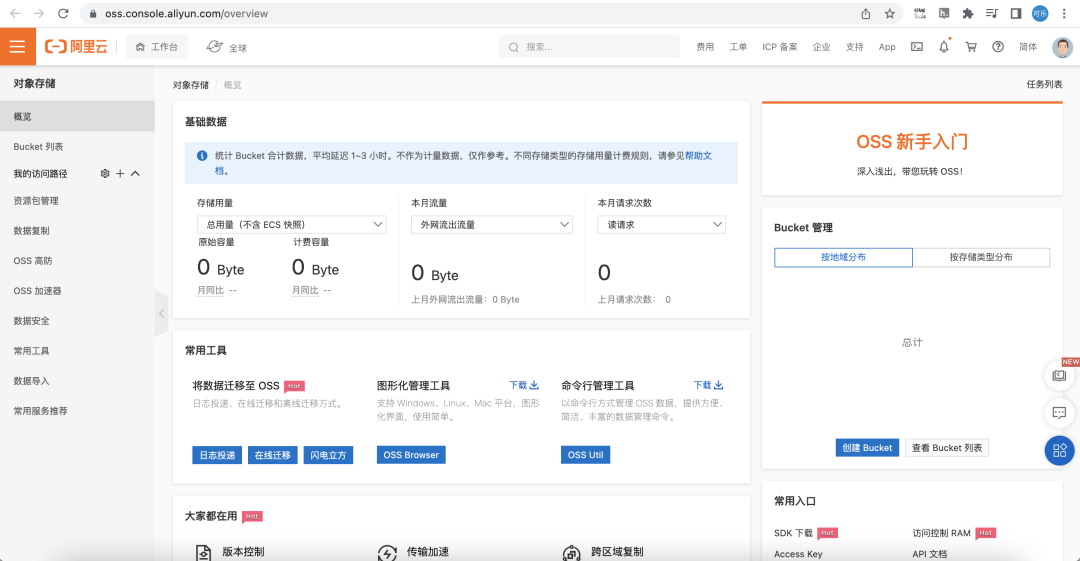Download the 命令行管理工具 via 下载 link
The width and height of the screenshot is (1080, 561).
pos(708,385)
